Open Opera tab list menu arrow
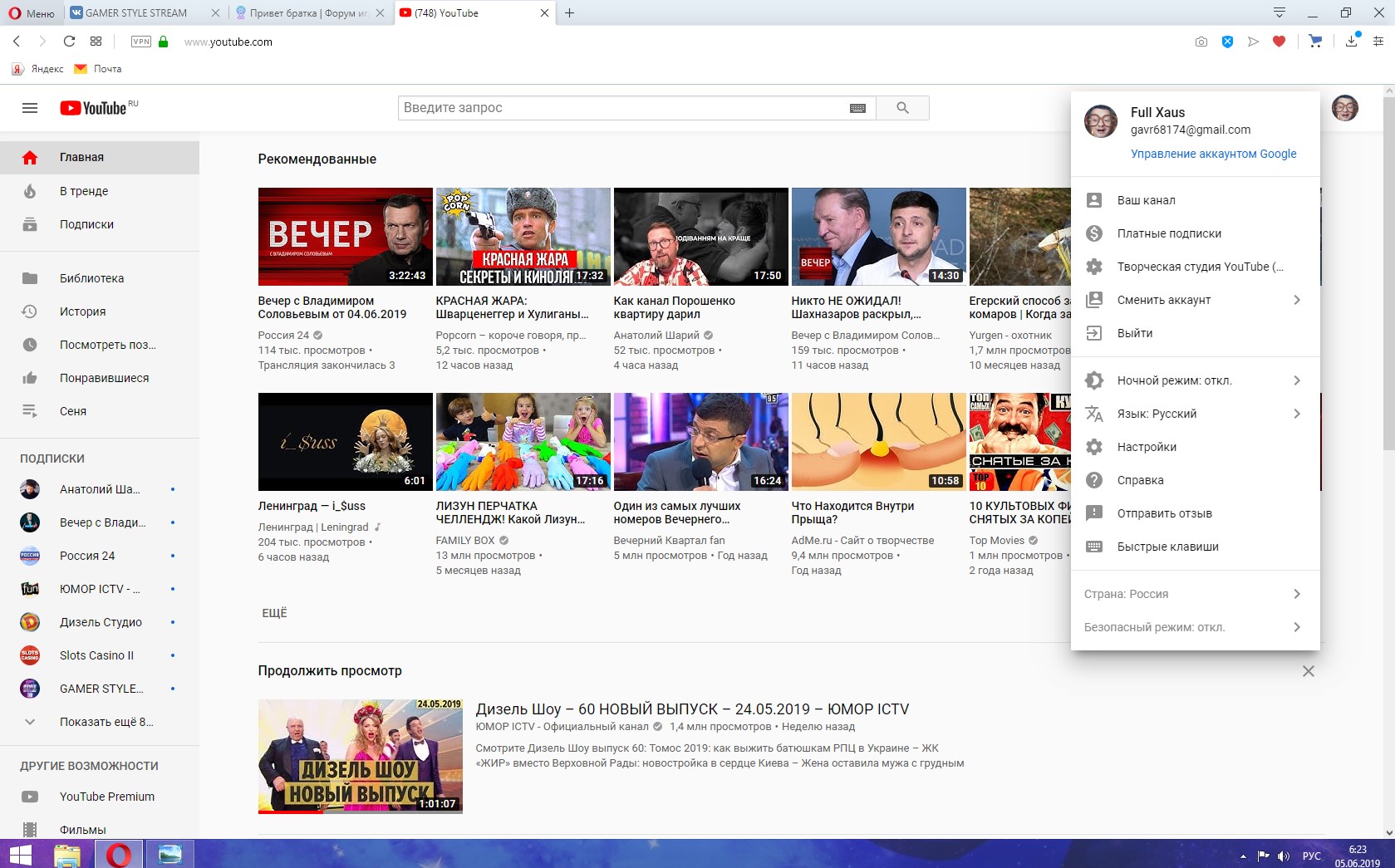1395x868 pixels. [x=1280, y=12]
